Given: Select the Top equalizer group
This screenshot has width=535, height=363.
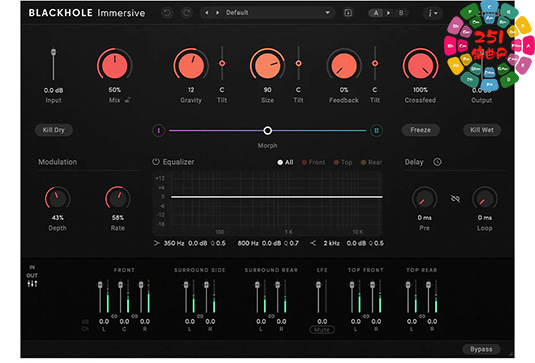Looking at the screenshot, I should [343, 162].
